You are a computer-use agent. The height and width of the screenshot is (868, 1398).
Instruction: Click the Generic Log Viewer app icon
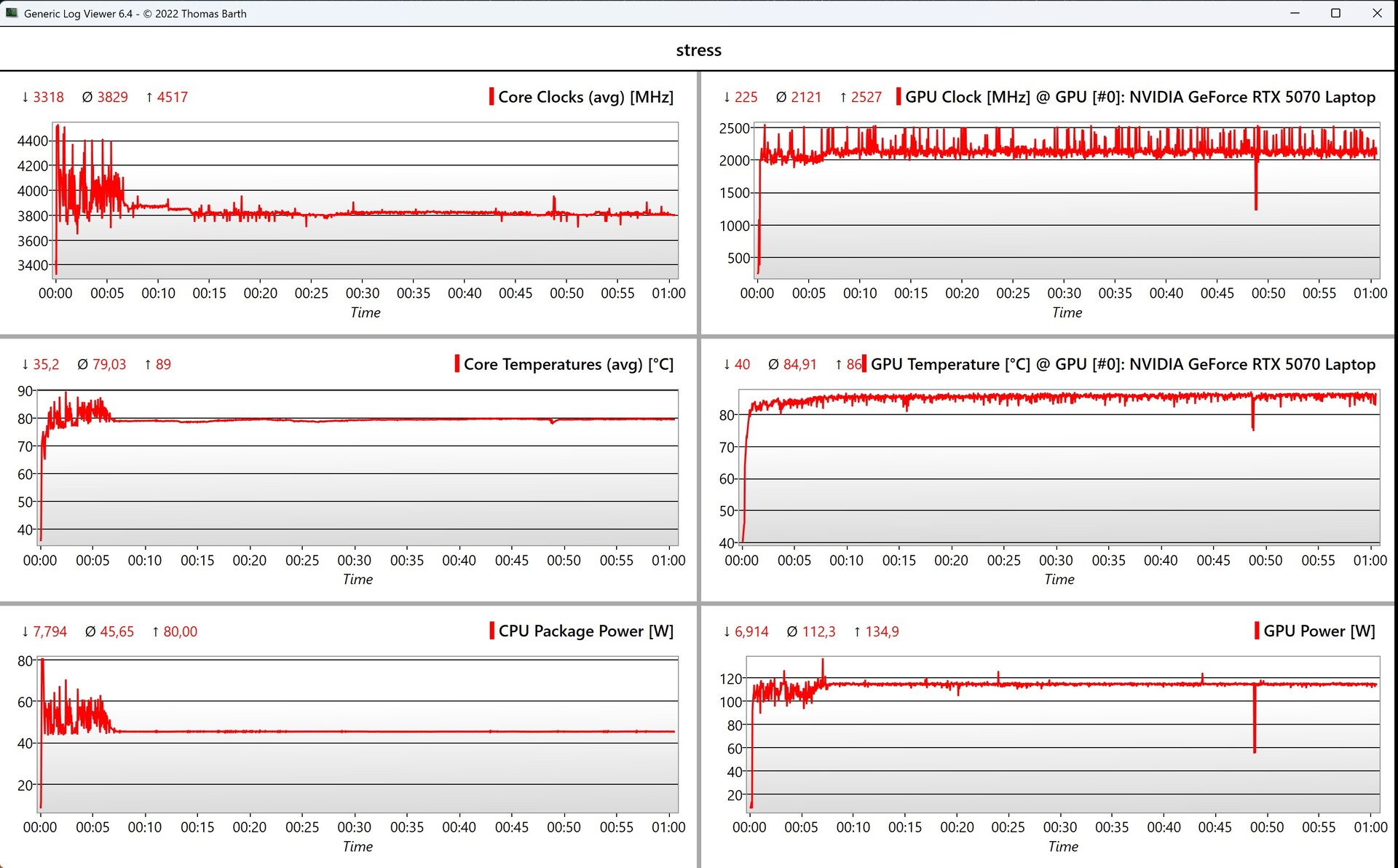point(11,13)
